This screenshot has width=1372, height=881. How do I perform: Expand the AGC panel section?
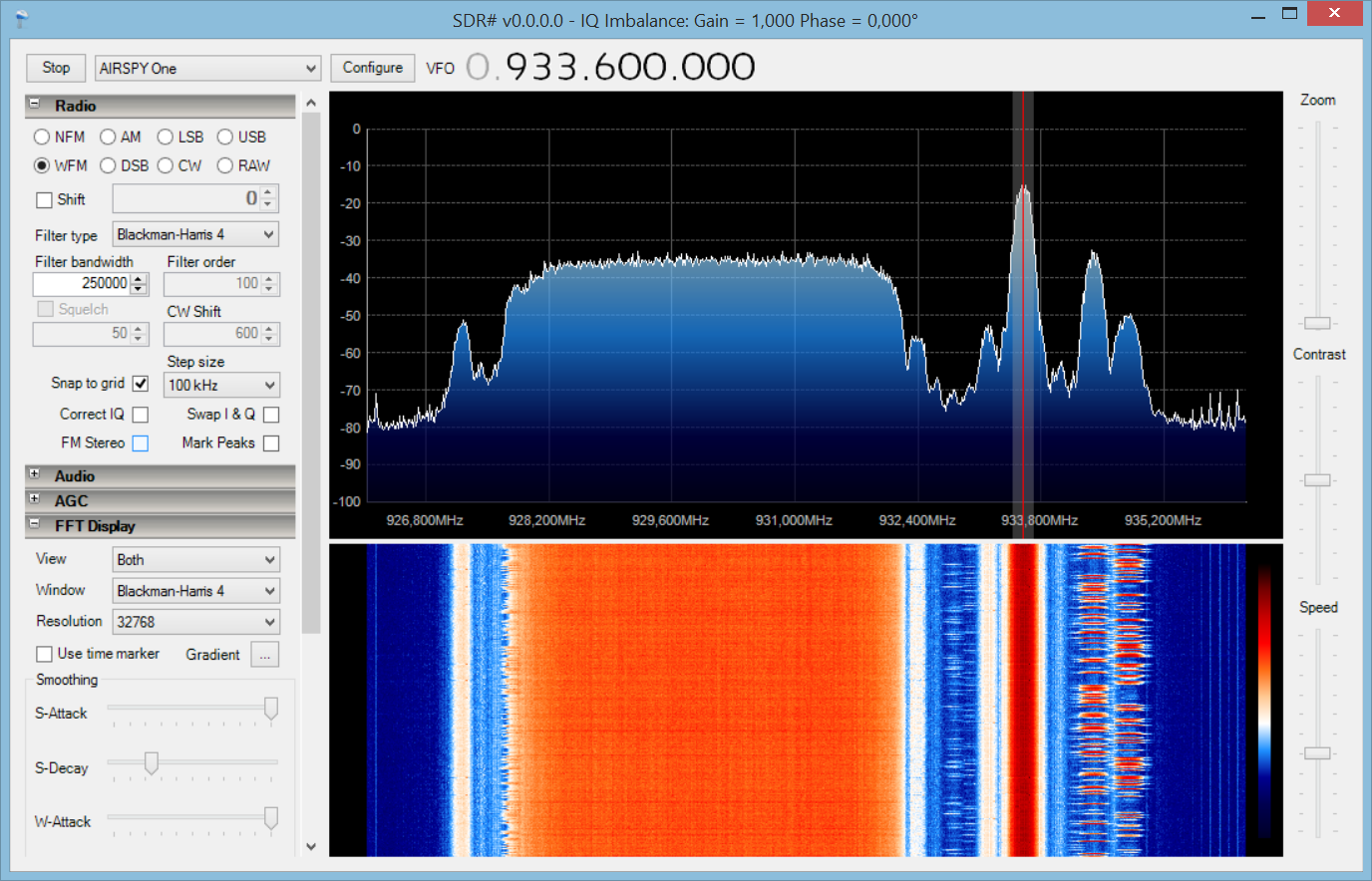click(35, 499)
